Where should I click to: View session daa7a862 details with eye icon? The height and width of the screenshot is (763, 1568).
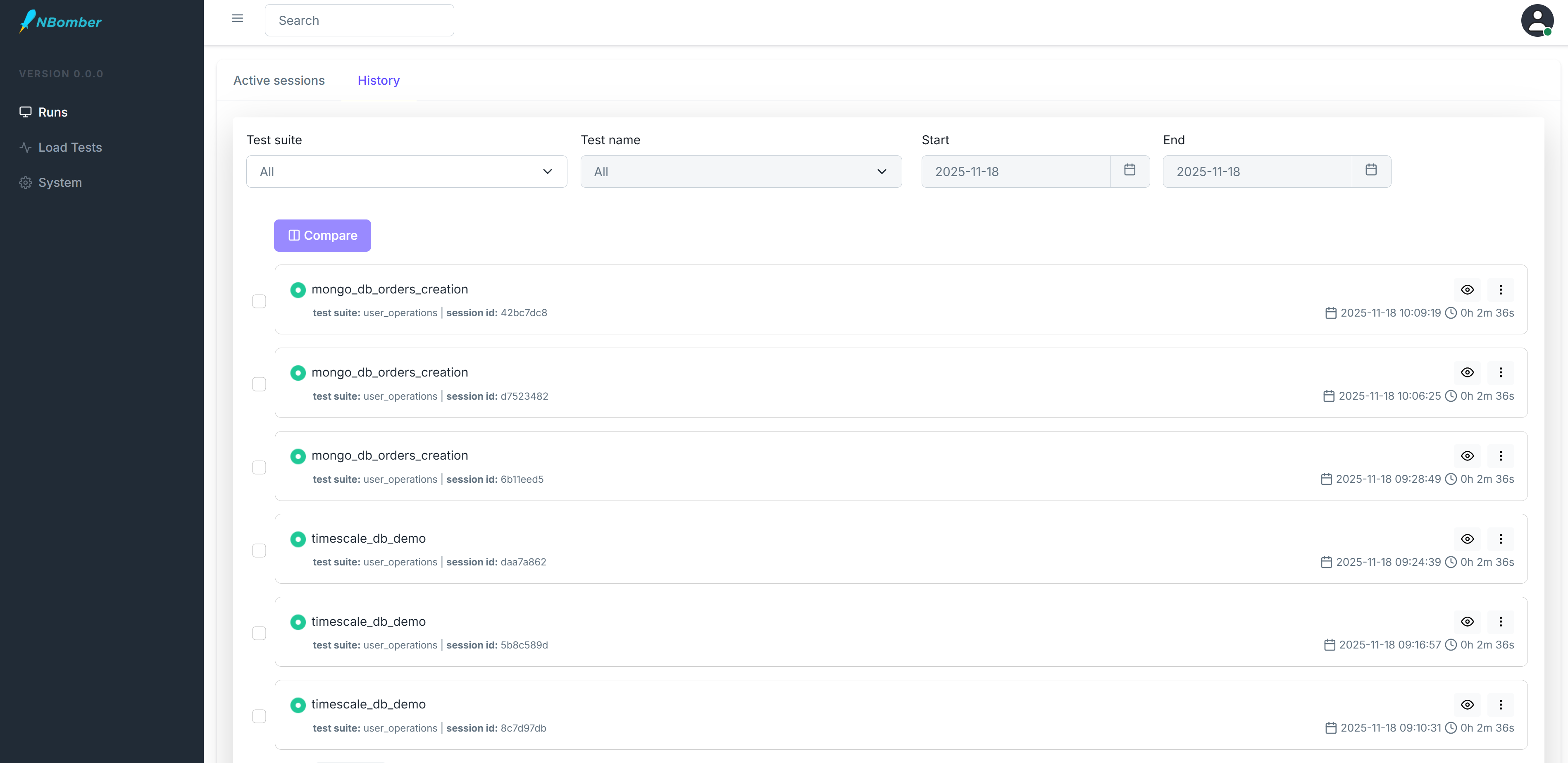pyautogui.click(x=1467, y=539)
